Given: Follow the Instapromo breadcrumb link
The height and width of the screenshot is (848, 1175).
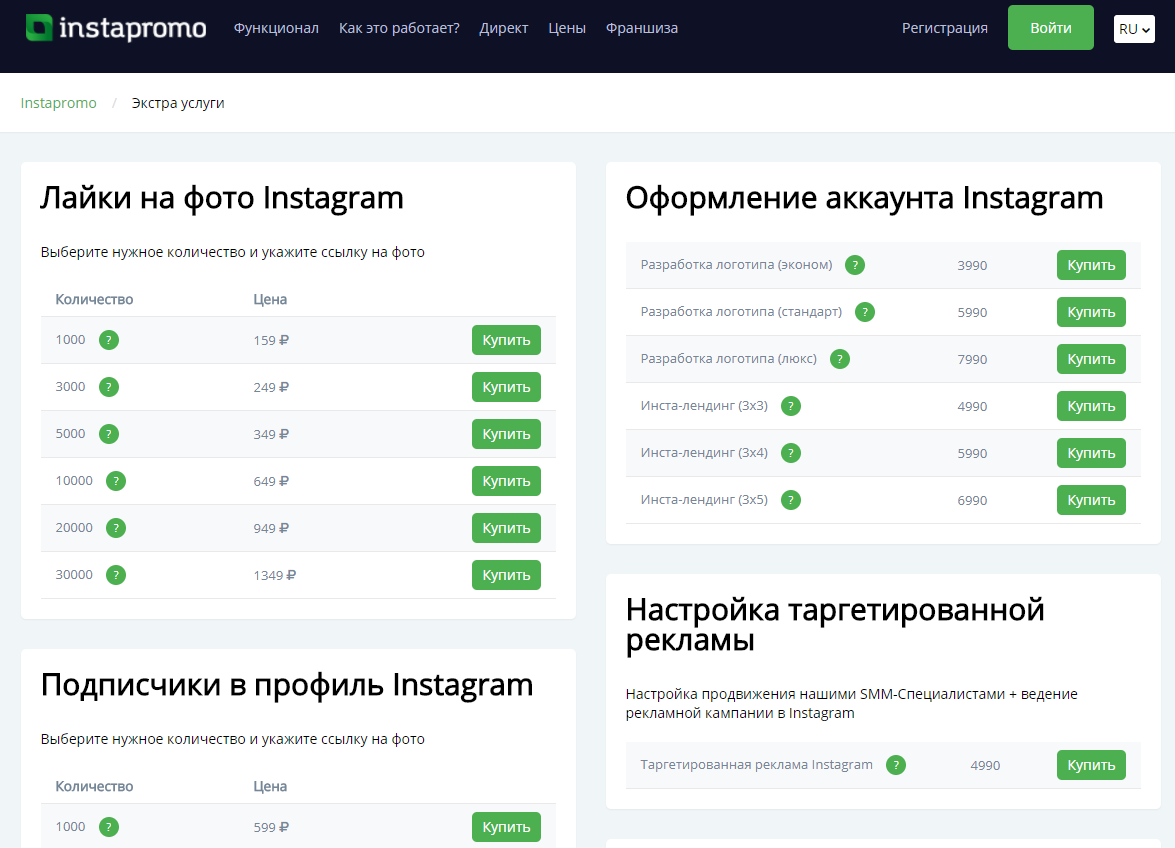Looking at the screenshot, I should tap(58, 103).
